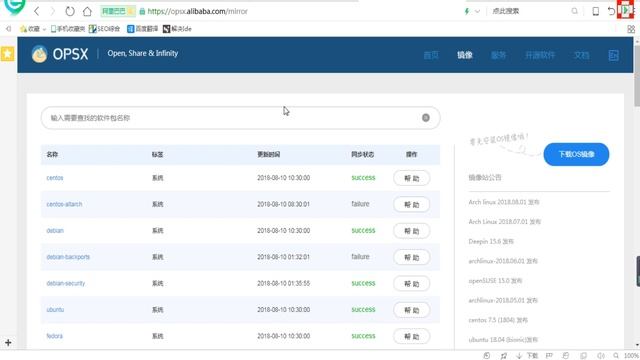The image size is (640, 360).
Task: Open the fedora mirror link
Action: pos(55,336)
